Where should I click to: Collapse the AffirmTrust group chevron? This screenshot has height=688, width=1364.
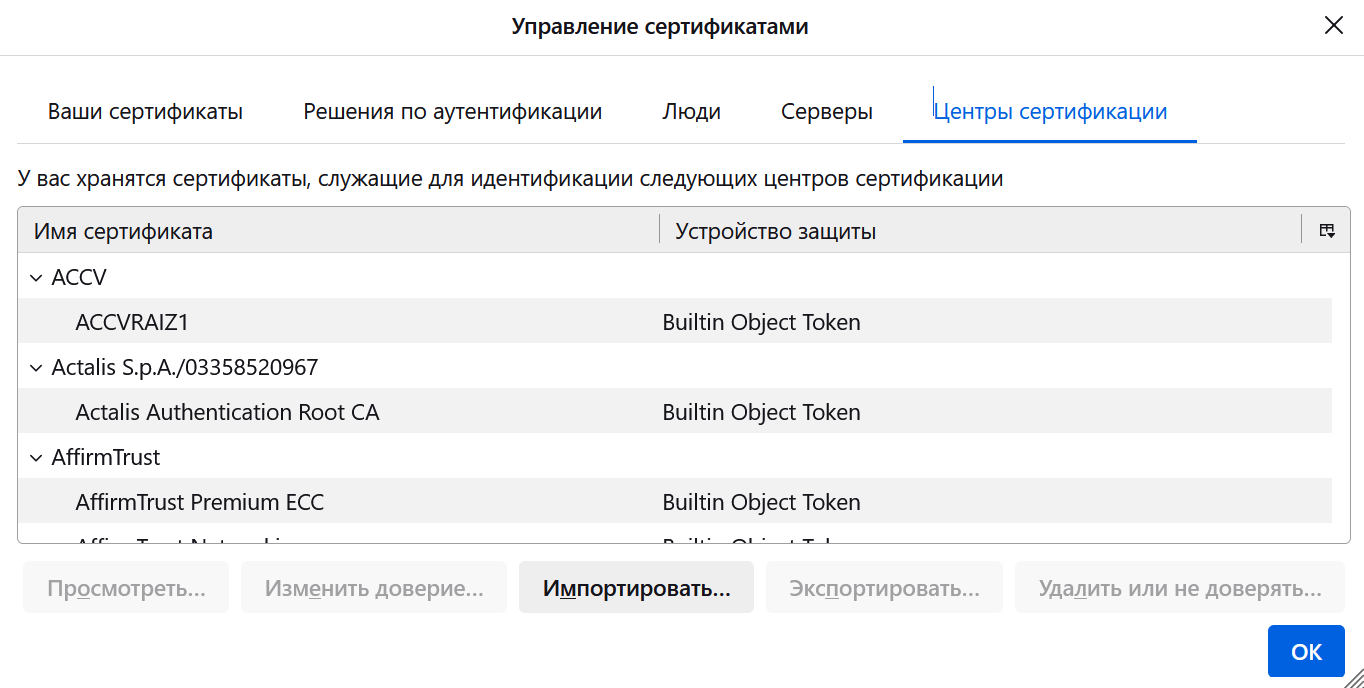[x=37, y=458]
